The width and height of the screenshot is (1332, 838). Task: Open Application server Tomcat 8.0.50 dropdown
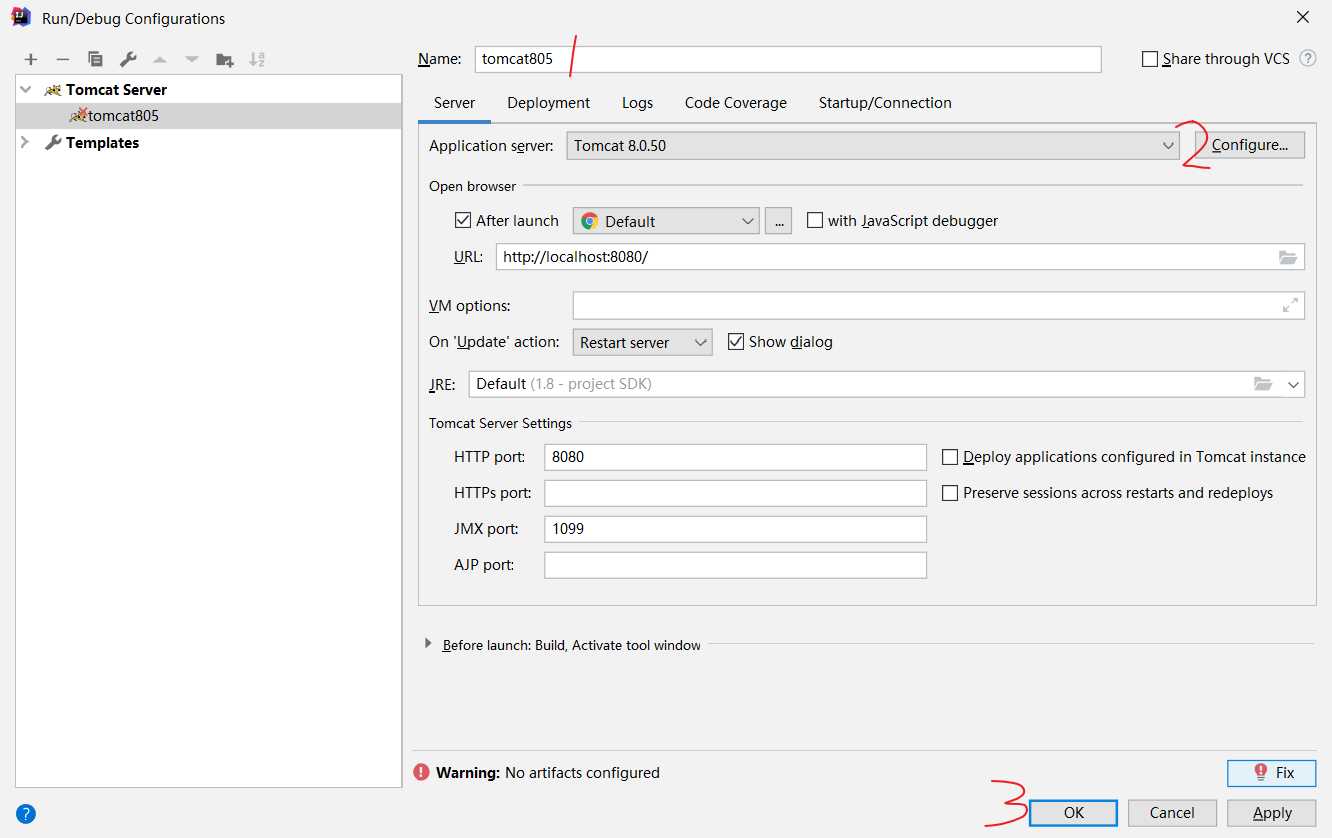coord(874,145)
